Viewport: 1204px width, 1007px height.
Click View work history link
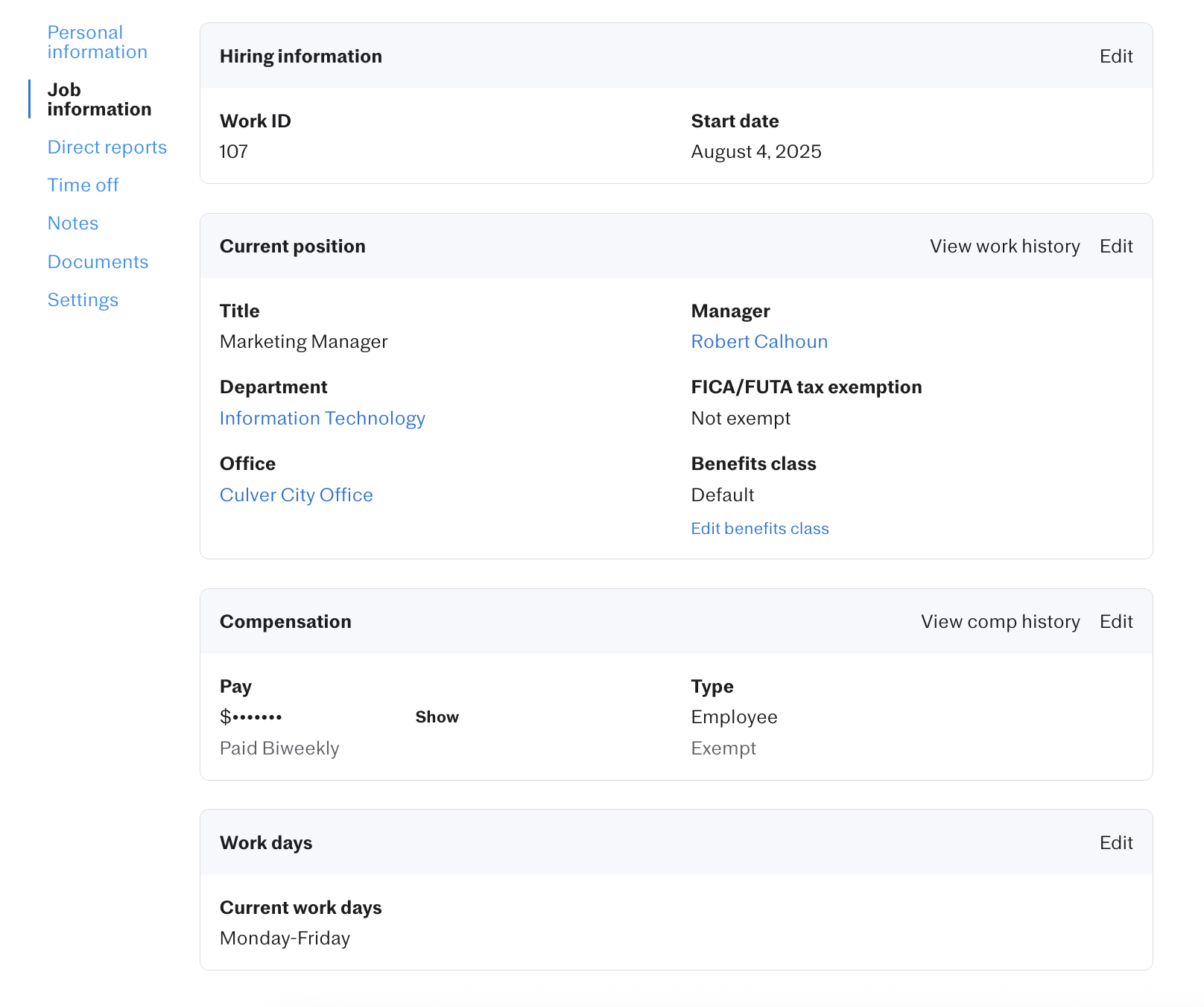pyautogui.click(x=1004, y=247)
